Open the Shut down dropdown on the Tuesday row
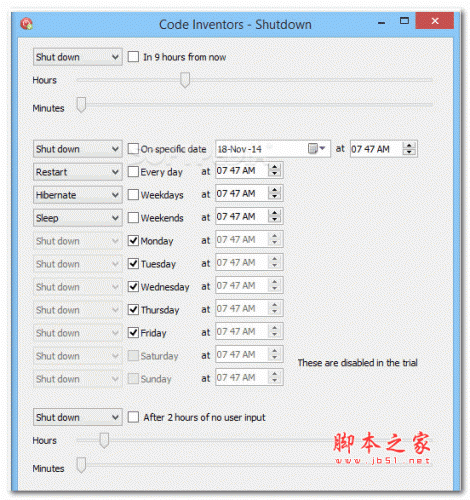470x500 pixels. tap(78, 264)
